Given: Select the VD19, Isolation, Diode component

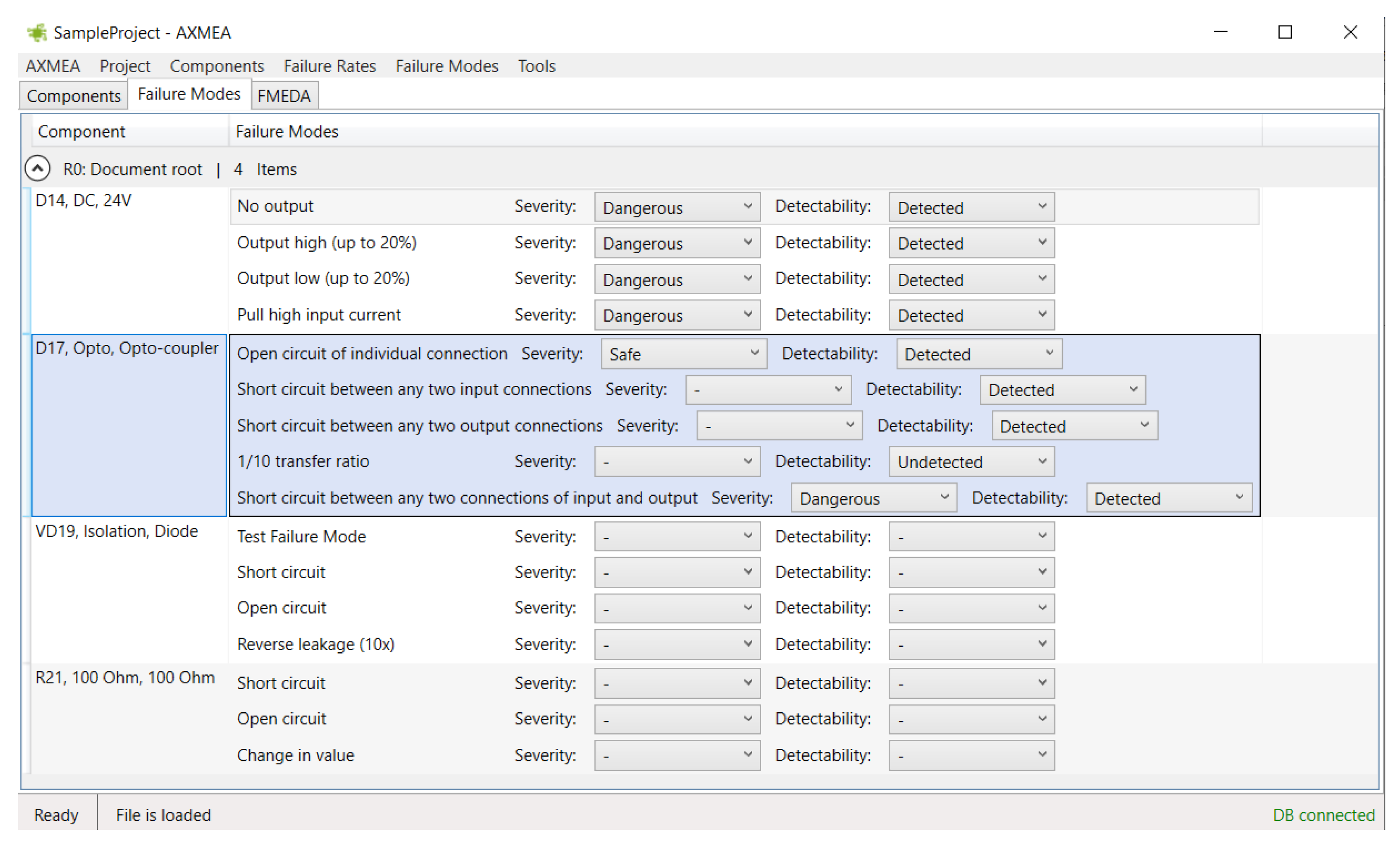Looking at the screenshot, I should click(x=116, y=531).
